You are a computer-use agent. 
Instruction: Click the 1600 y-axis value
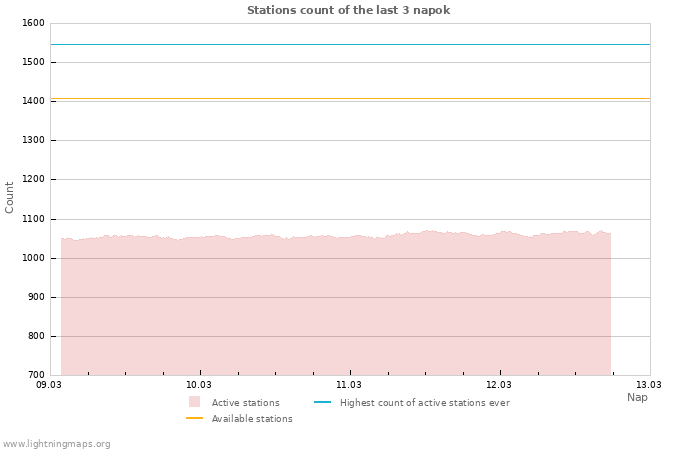33,23
